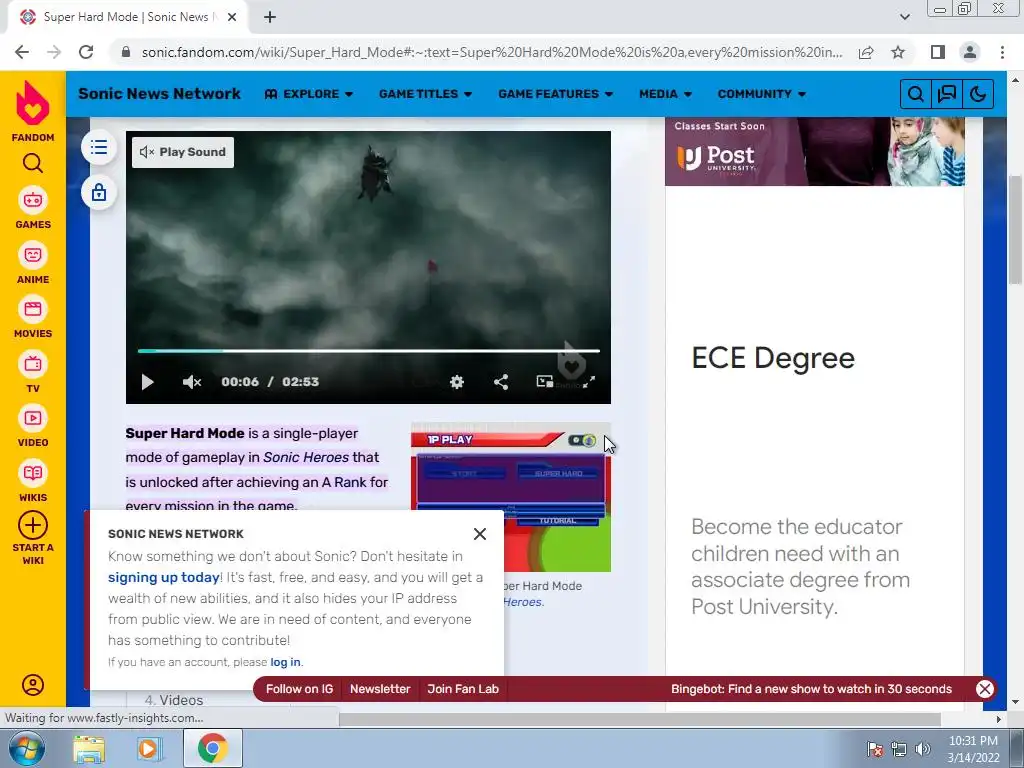
Task: Open the Sonic Heroes link in text
Action: 306,457
